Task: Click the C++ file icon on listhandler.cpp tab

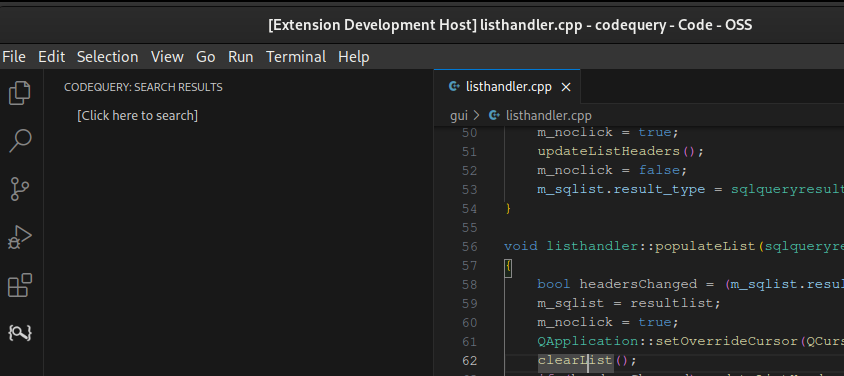Action: coord(454,87)
